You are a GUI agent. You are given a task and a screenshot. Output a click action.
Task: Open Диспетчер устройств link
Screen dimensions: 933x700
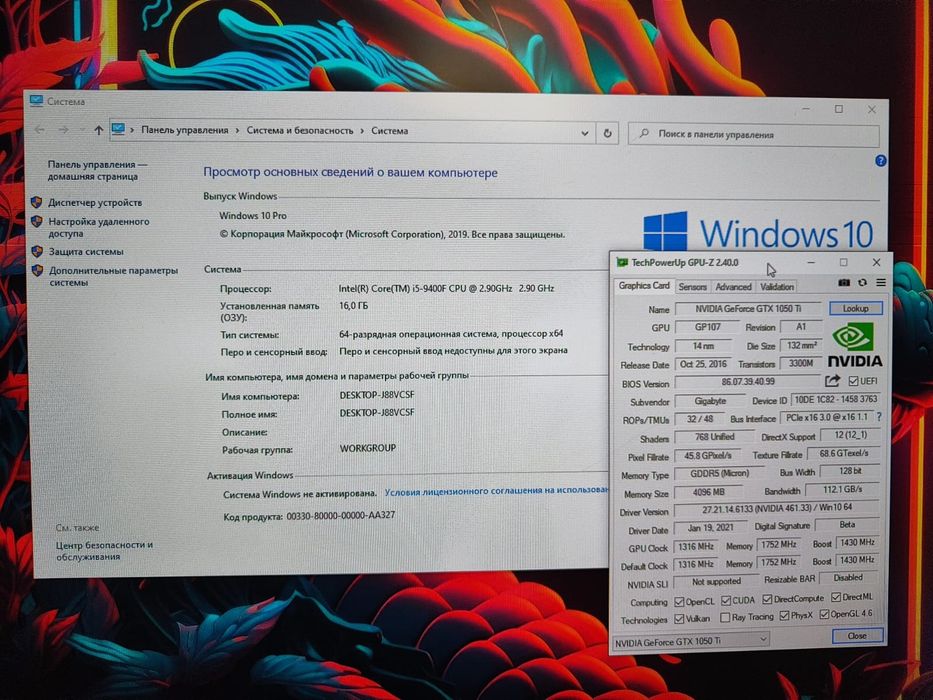[95, 202]
